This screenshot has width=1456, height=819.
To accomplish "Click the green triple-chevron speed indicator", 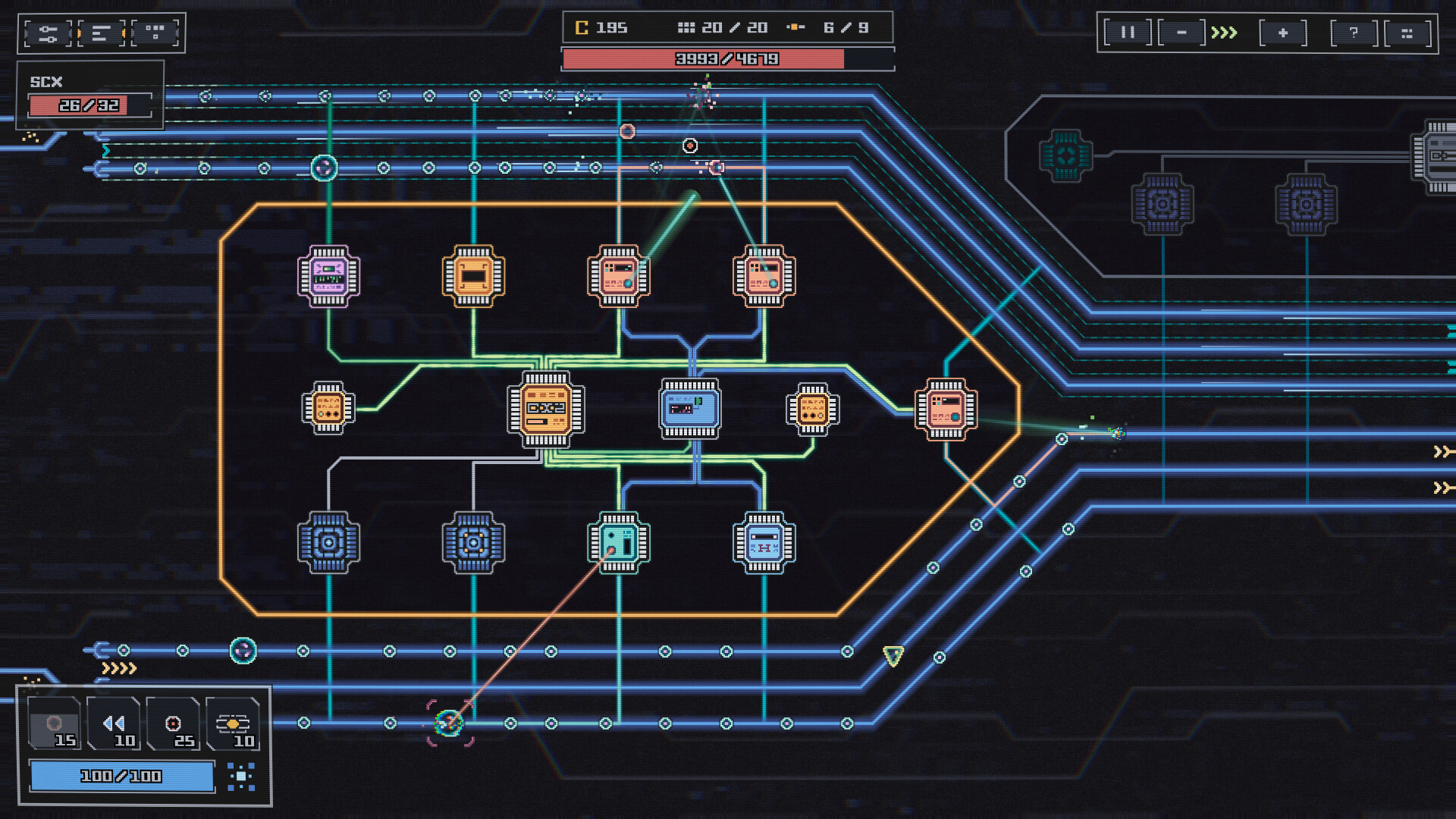I will (1224, 33).
